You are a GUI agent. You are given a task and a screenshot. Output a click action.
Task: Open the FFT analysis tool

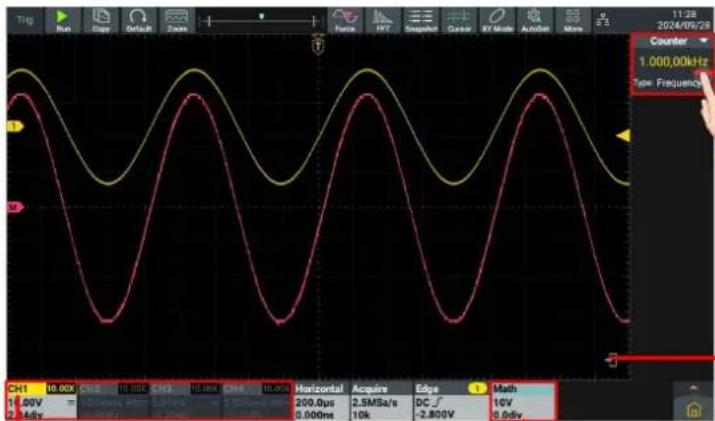(383, 21)
